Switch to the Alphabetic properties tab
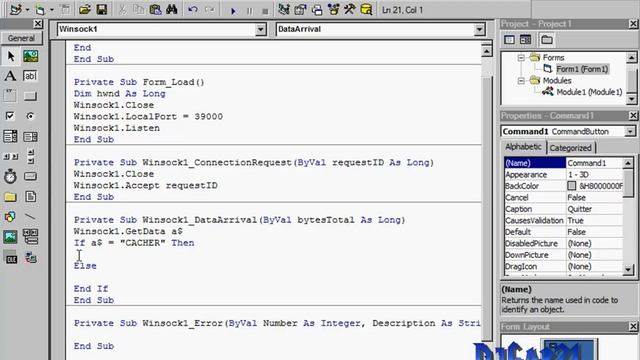The image size is (640, 360). click(523, 147)
